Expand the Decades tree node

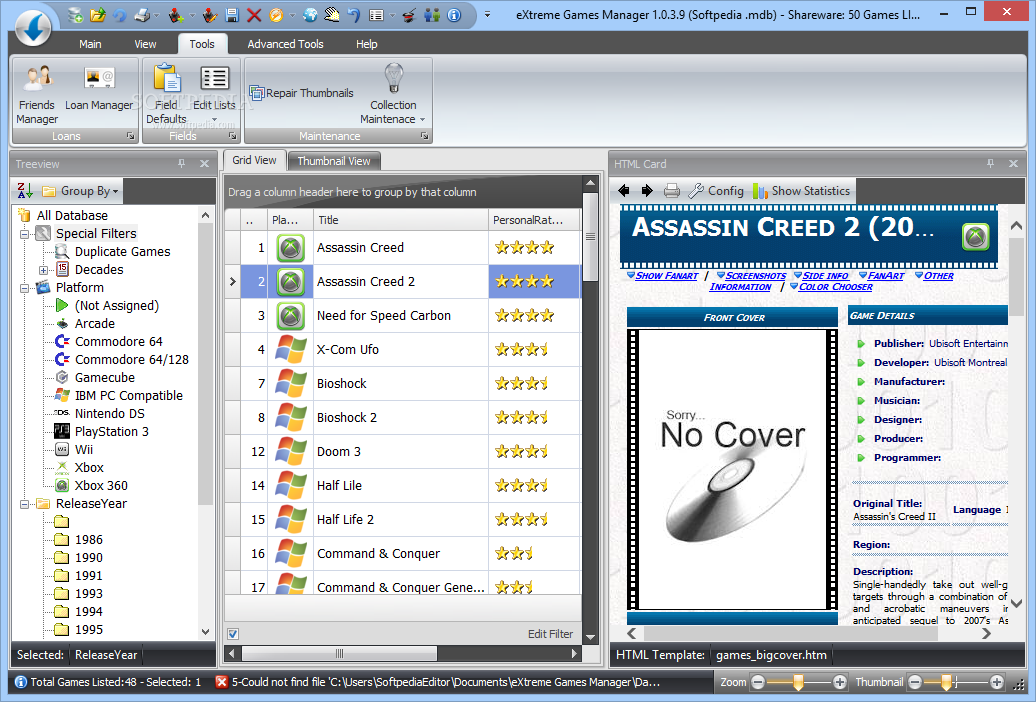tap(44, 270)
